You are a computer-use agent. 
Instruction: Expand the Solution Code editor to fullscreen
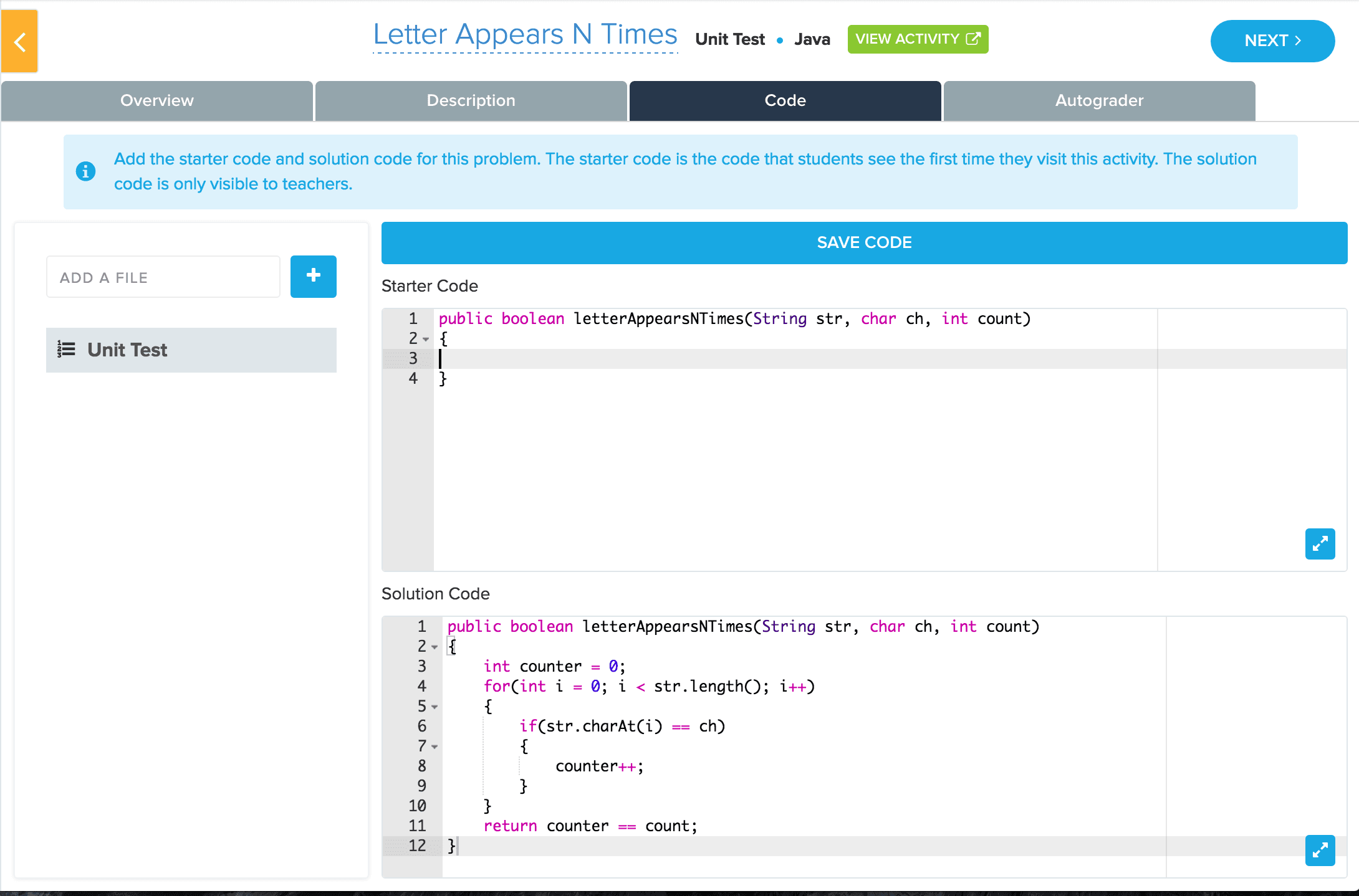tap(1320, 851)
